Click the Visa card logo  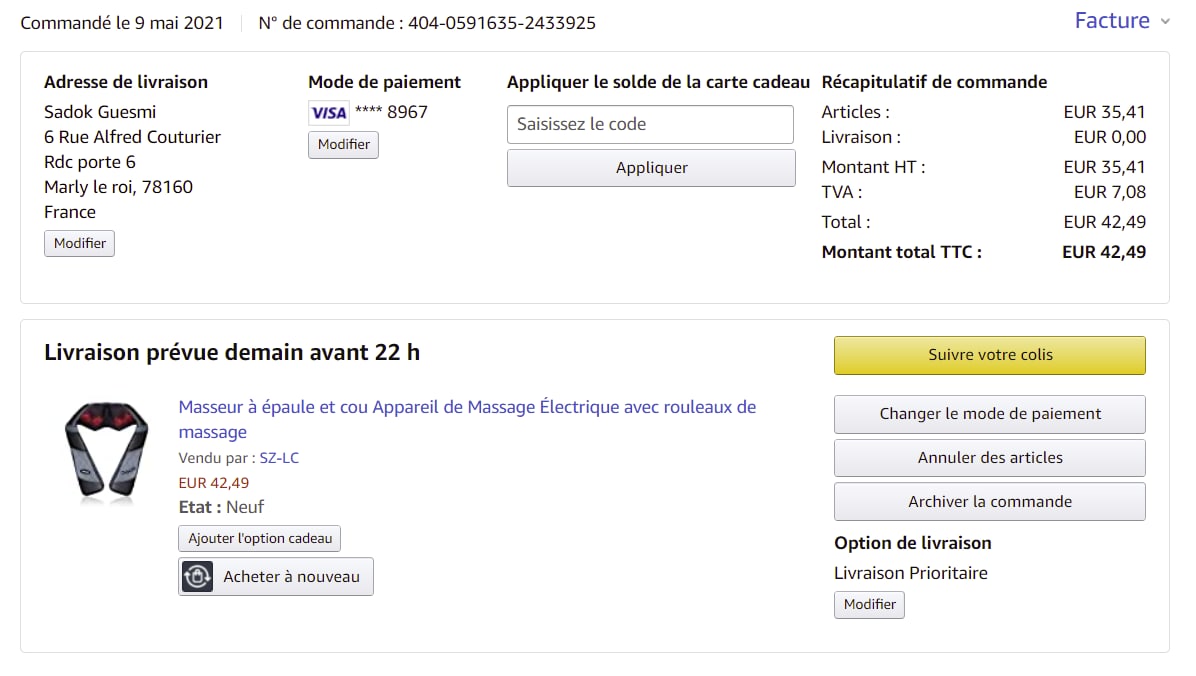tap(328, 113)
